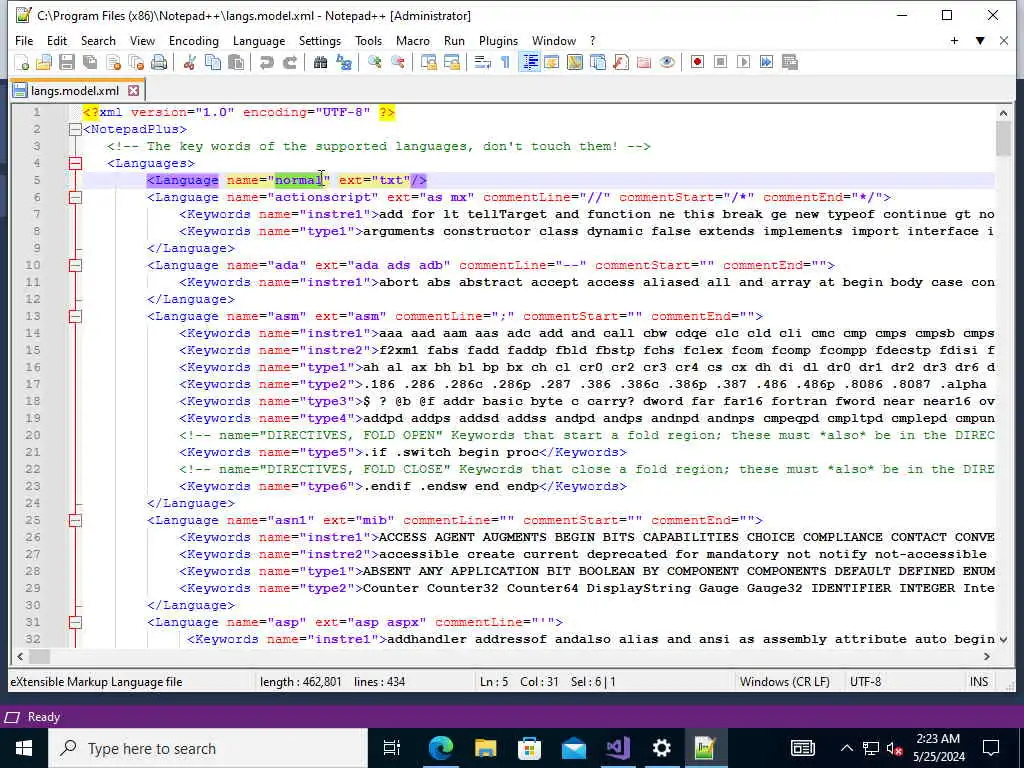Open the File menu
Screen dimensions: 1024x768
[x=24, y=40]
